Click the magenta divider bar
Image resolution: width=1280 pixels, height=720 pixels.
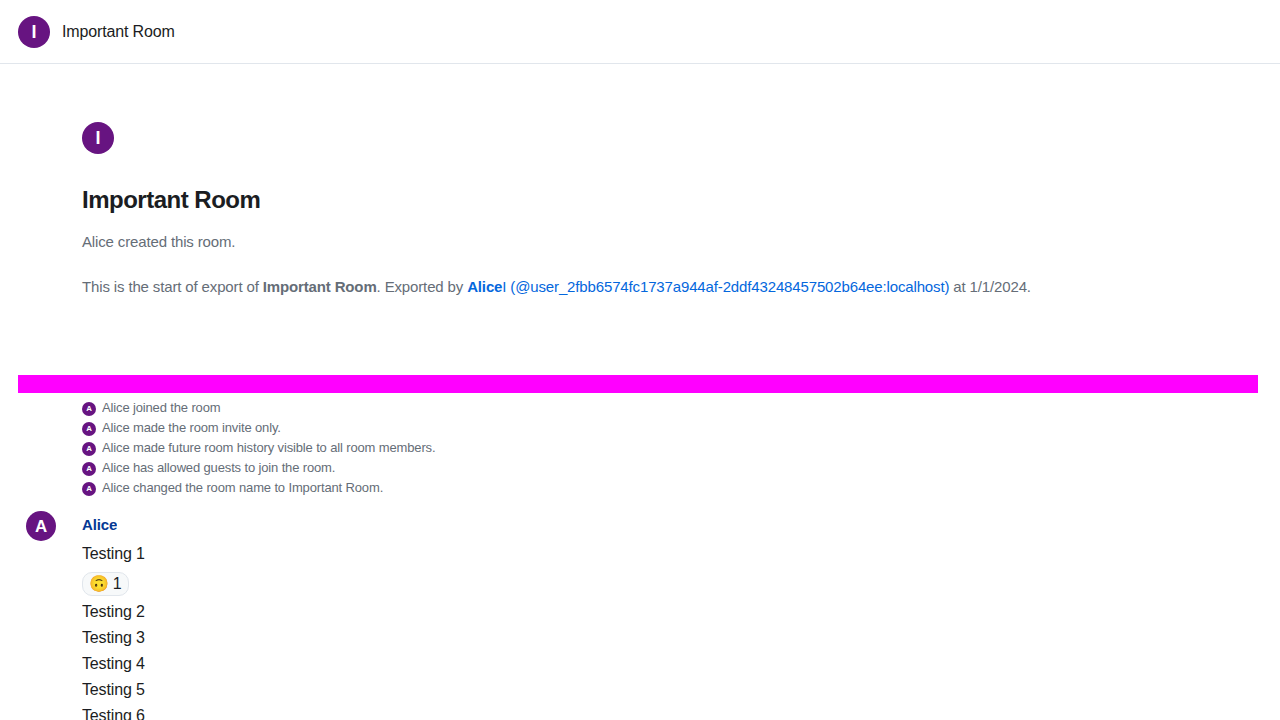pos(638,384)
